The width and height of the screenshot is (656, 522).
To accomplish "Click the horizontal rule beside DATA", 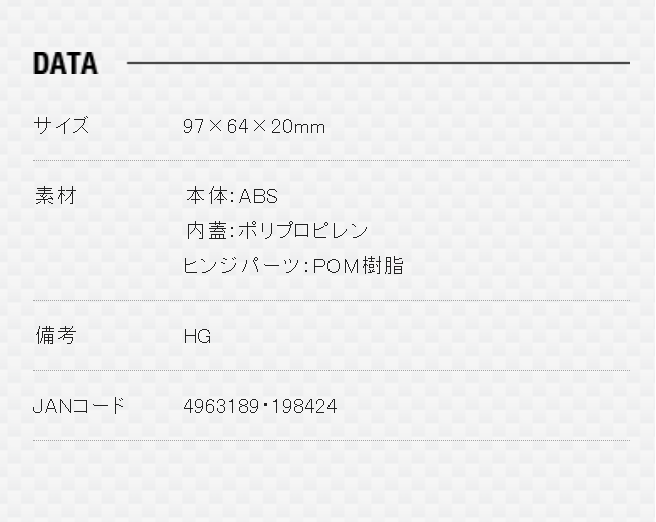I will (378, 63).
